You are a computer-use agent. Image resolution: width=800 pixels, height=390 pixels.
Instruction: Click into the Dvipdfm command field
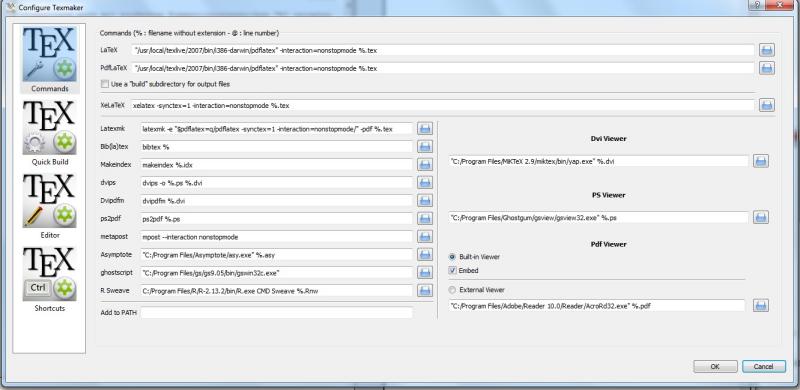pyautogui.click(x=276, y=201)
